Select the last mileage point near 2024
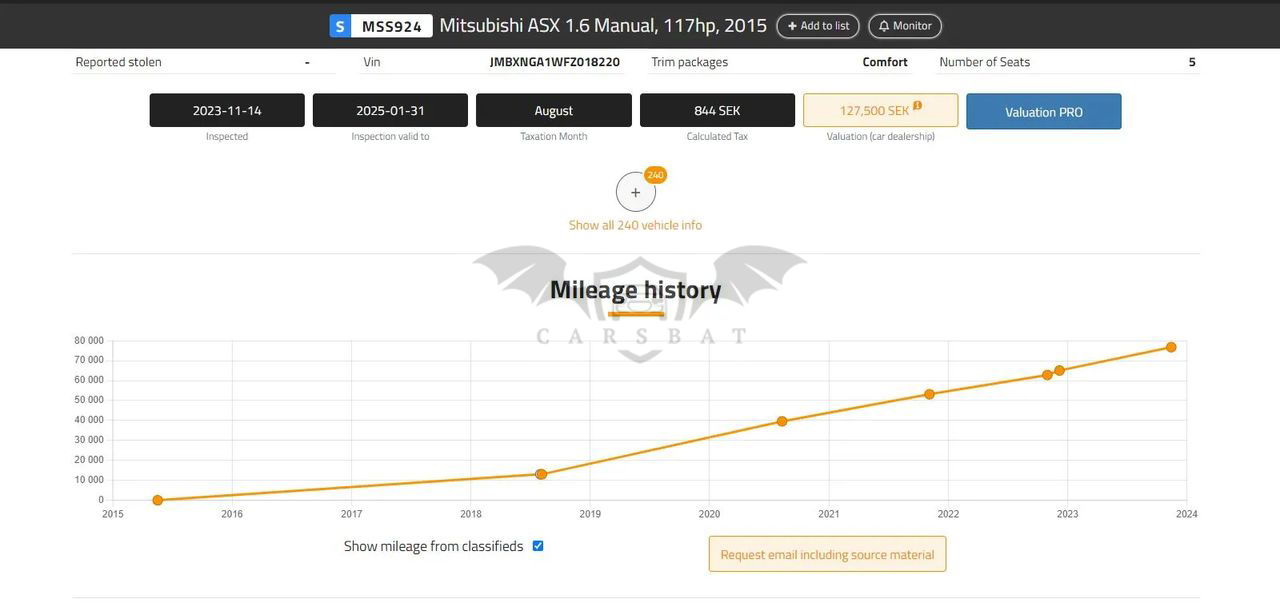 [1171, 347]
